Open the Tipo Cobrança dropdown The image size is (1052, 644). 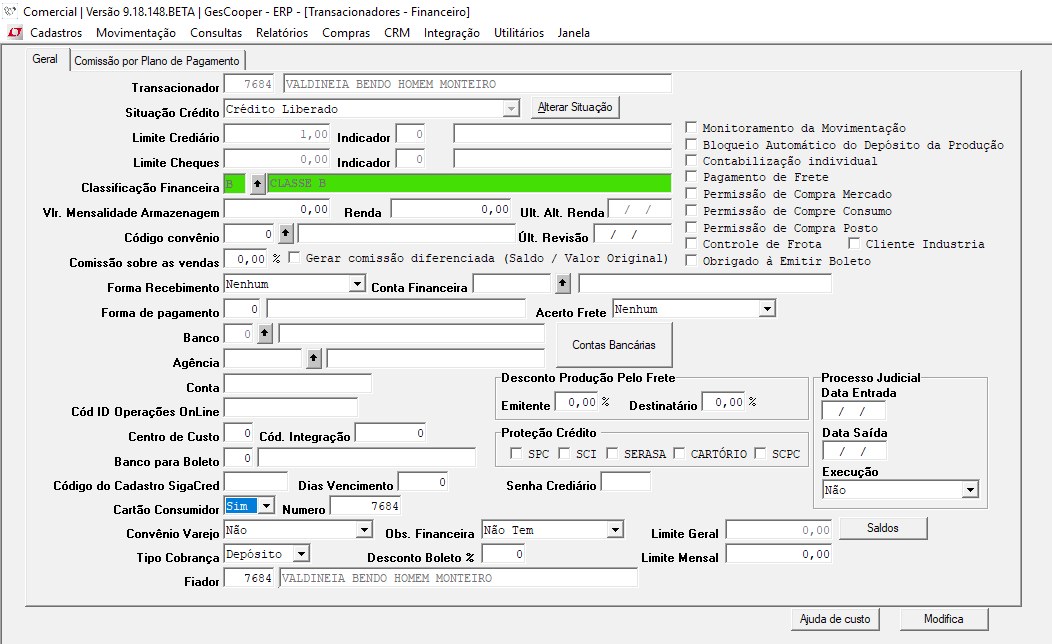[x=302, y=554]
